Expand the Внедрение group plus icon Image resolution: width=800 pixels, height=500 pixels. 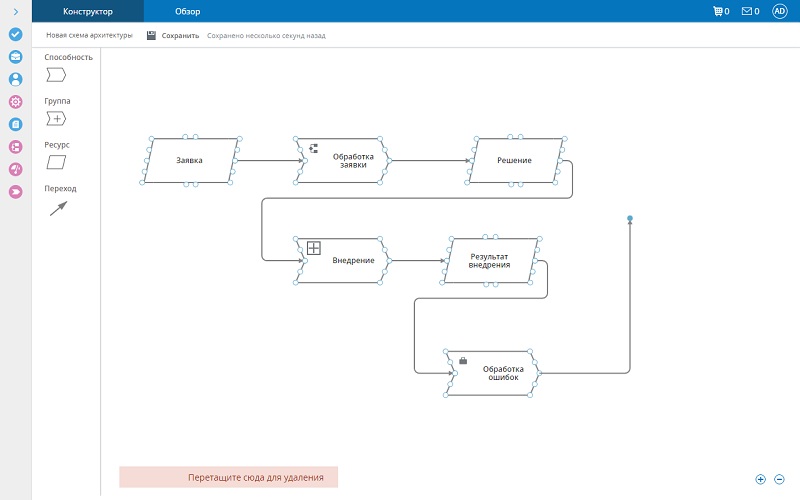click(313, 247)
